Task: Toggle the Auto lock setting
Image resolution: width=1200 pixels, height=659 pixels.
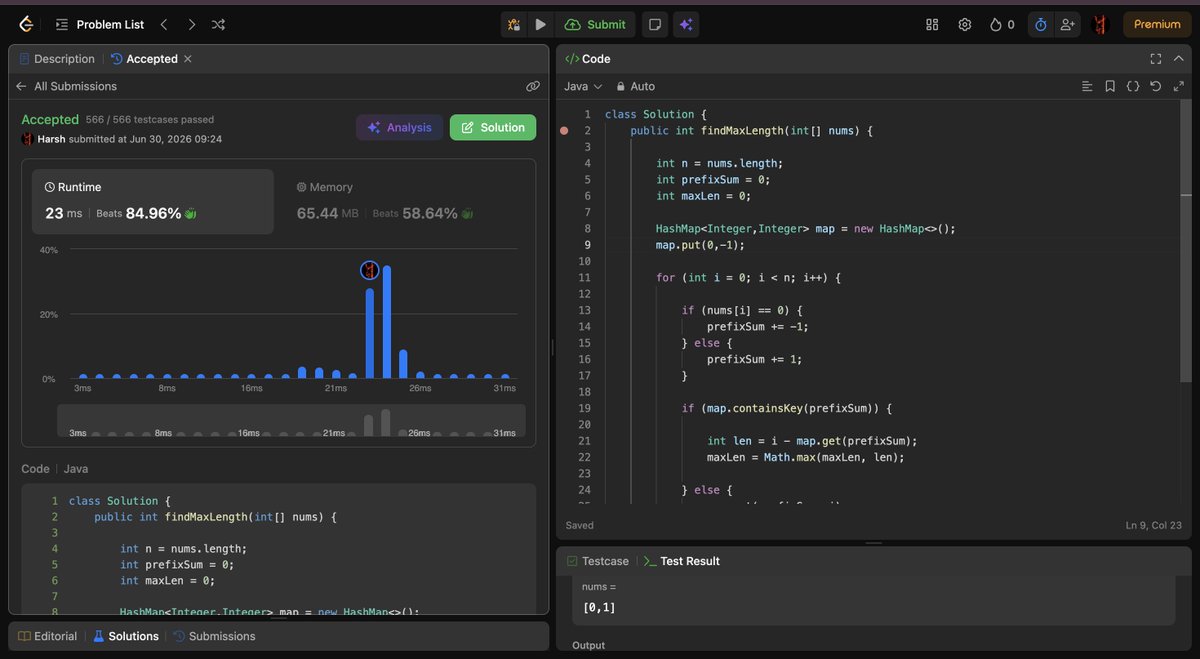Action: click(636, 86)
